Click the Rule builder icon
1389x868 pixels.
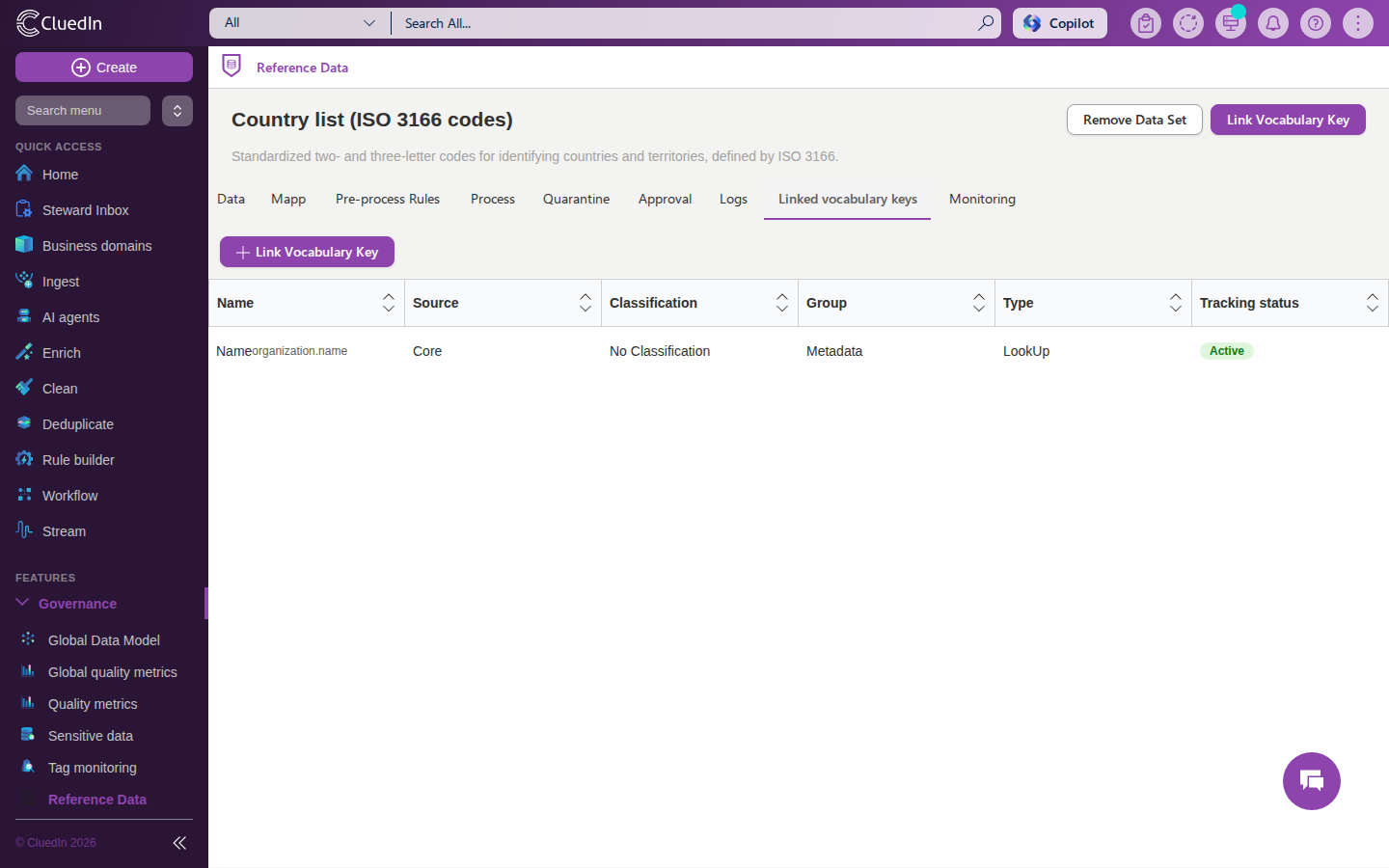pyautogui.click(x=24, y=459)
